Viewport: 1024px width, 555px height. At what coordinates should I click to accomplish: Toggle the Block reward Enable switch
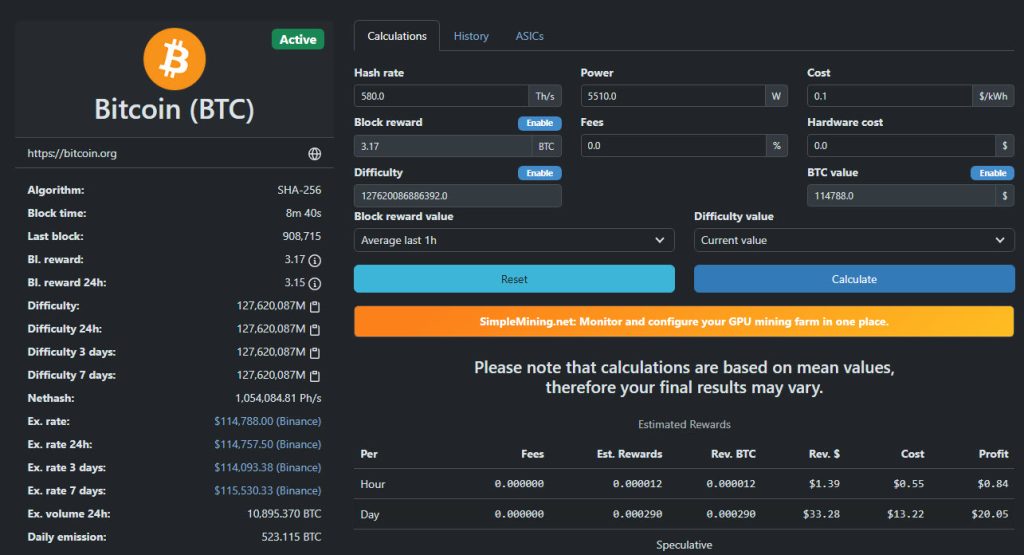click(539, 123)
